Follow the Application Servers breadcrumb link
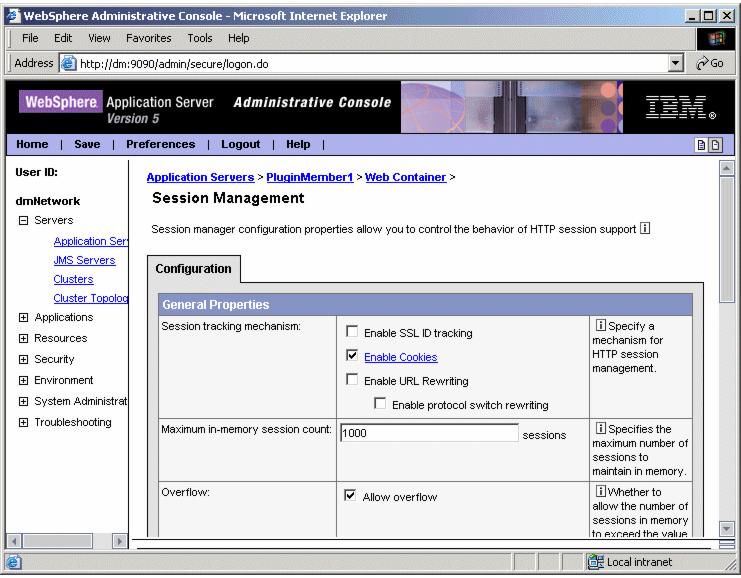This screenshot has height=578, width=741. (200, 177)
